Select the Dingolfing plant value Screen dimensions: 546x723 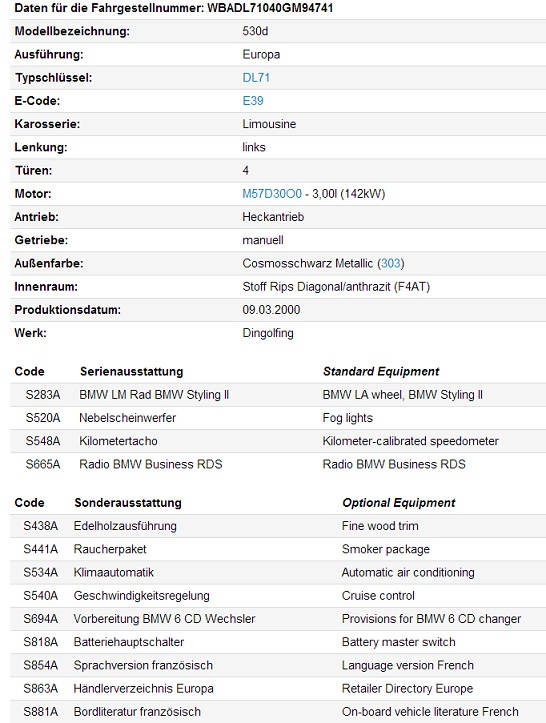[268, 333]
